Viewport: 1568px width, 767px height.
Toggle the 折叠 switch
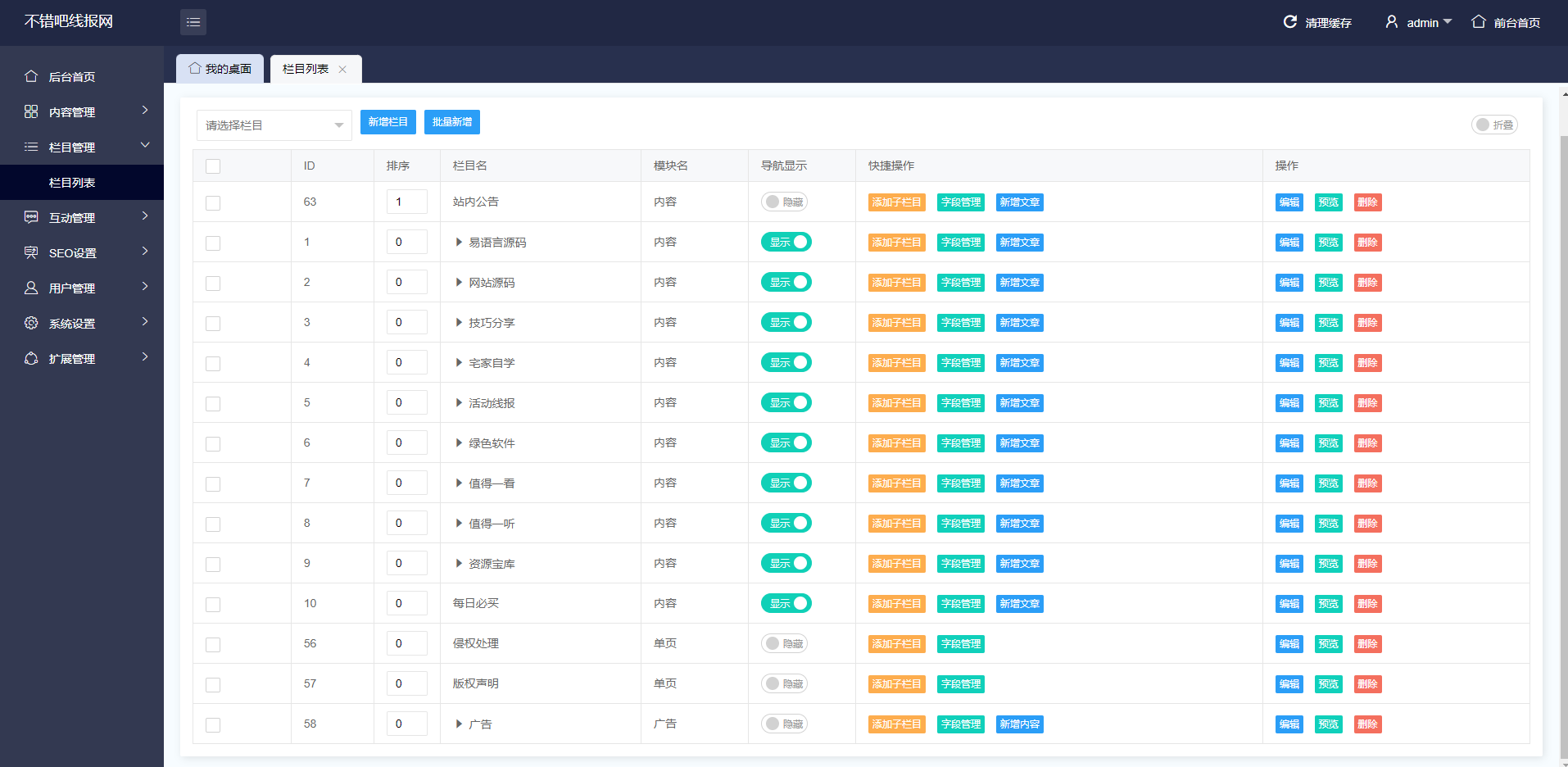(1494, 125)
